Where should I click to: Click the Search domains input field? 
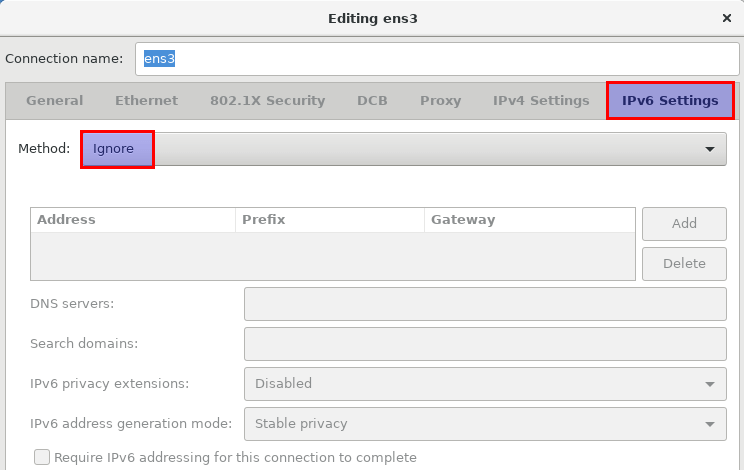tap(485, 344)
